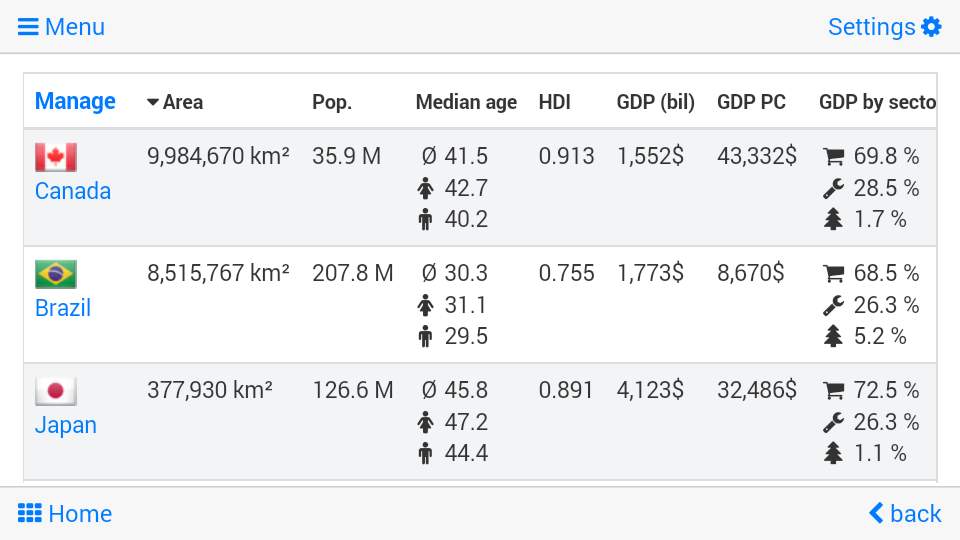Sort by the HDI column header

click(555, 102)
